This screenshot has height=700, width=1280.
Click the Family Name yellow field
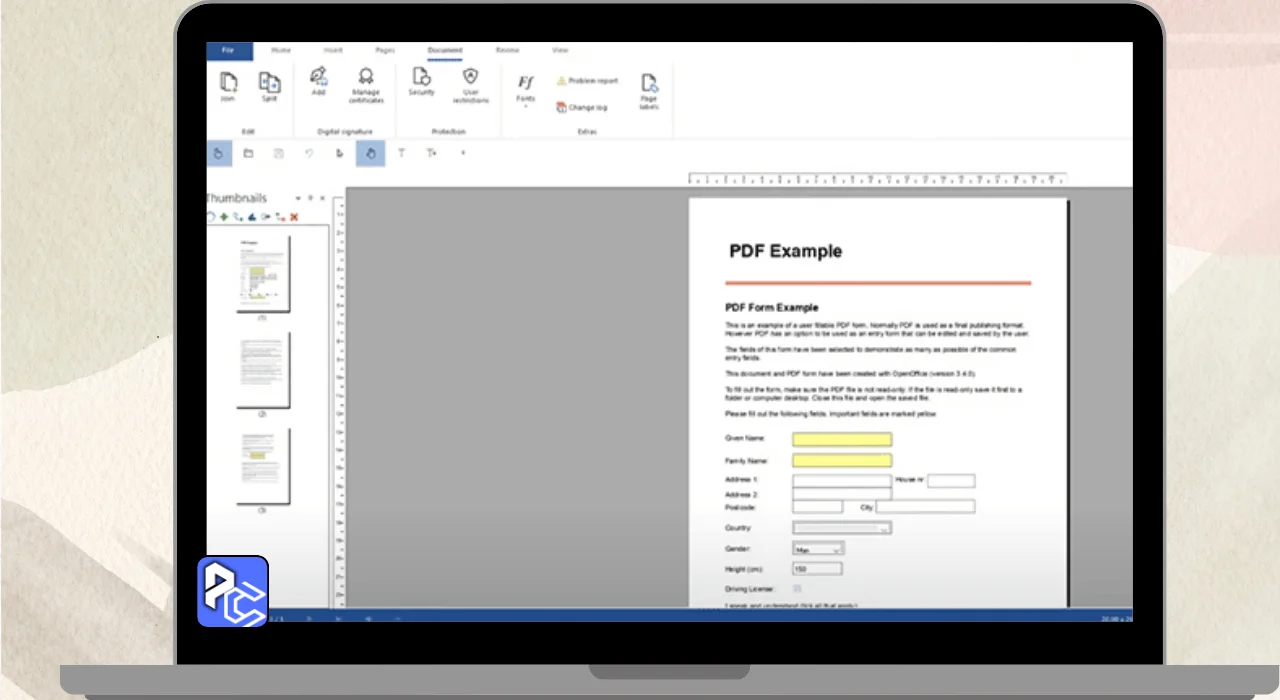point(842,460)
